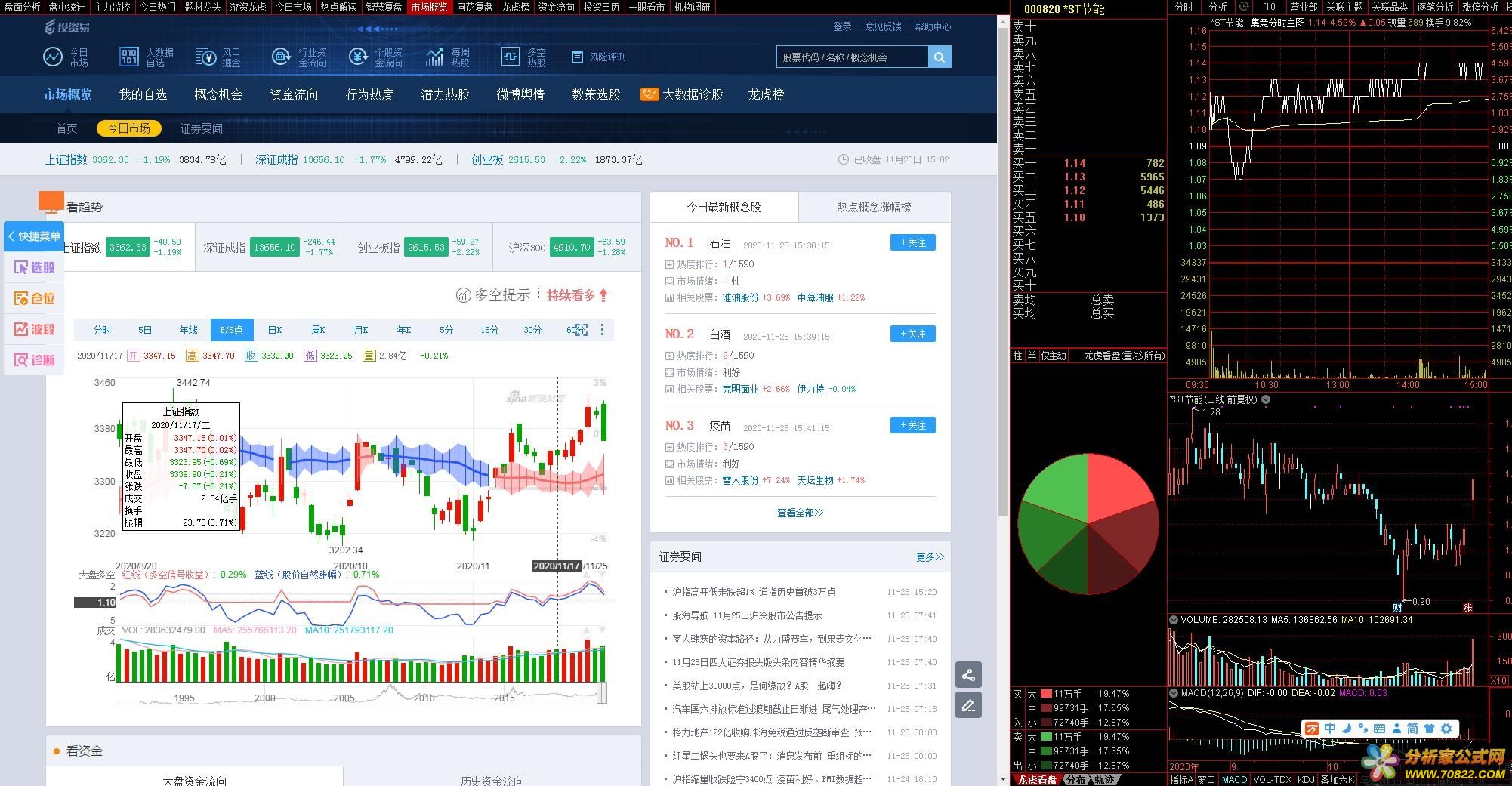Follow 疫苗 concept with +关注
The image size is (1512, 786).
pyautogui.click(x=912, y=425)
